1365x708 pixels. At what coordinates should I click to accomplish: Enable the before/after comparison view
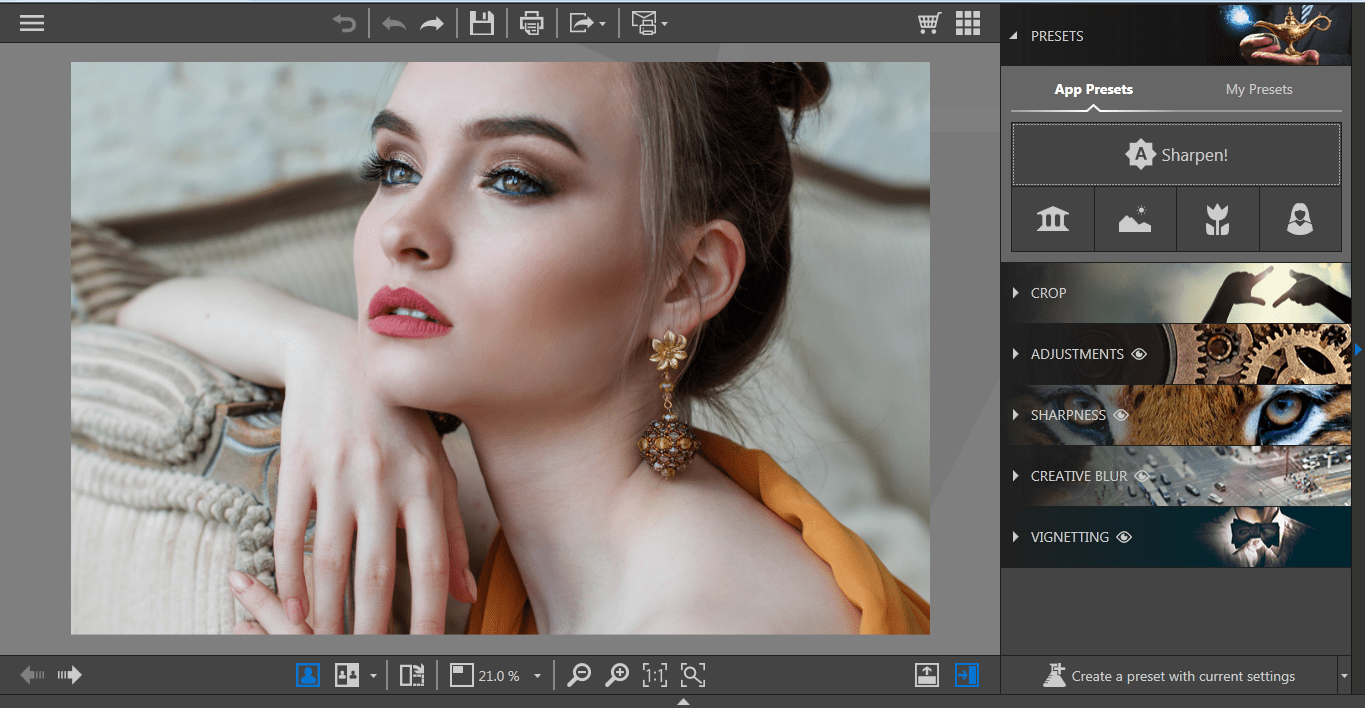coord(345,675)
